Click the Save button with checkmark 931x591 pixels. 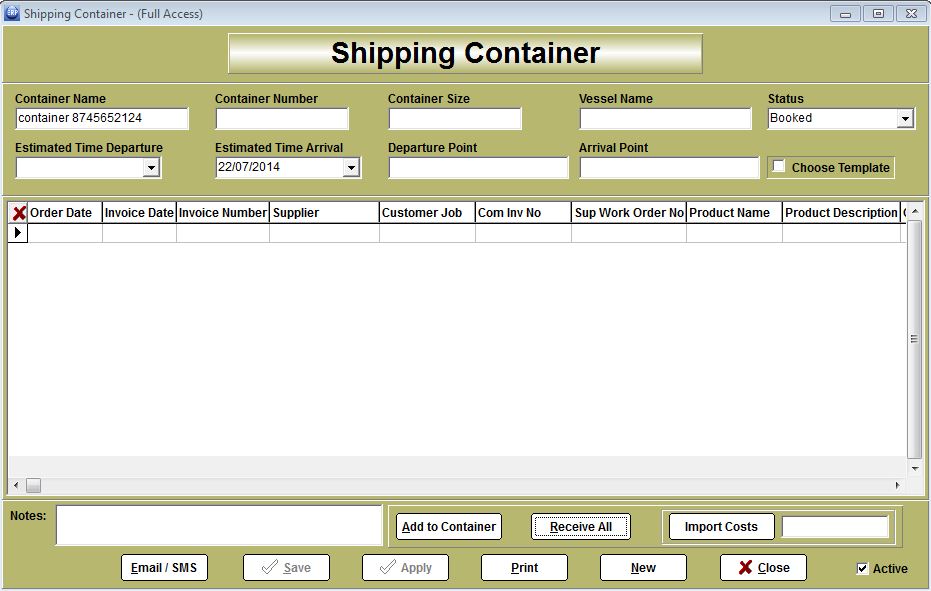(x=286, y=568)
